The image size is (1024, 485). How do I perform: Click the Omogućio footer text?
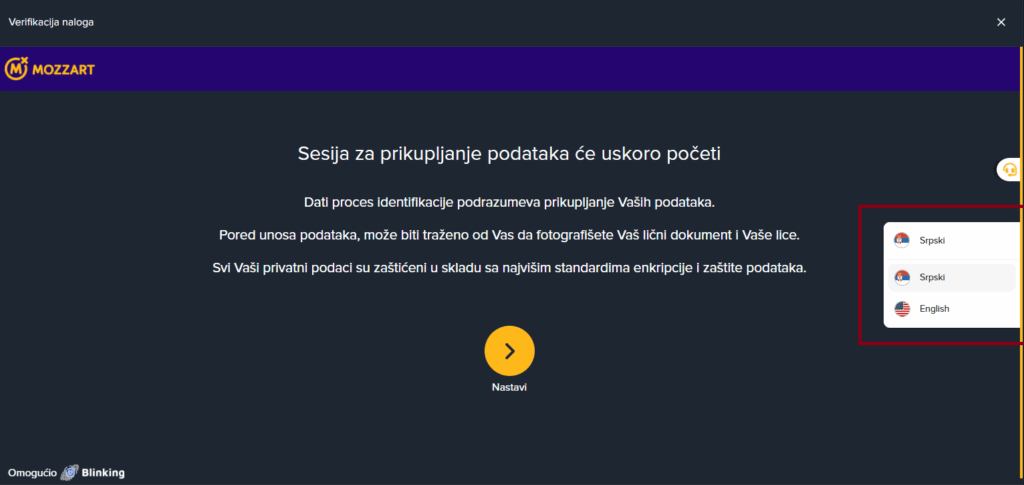click(x=33, y=473)
